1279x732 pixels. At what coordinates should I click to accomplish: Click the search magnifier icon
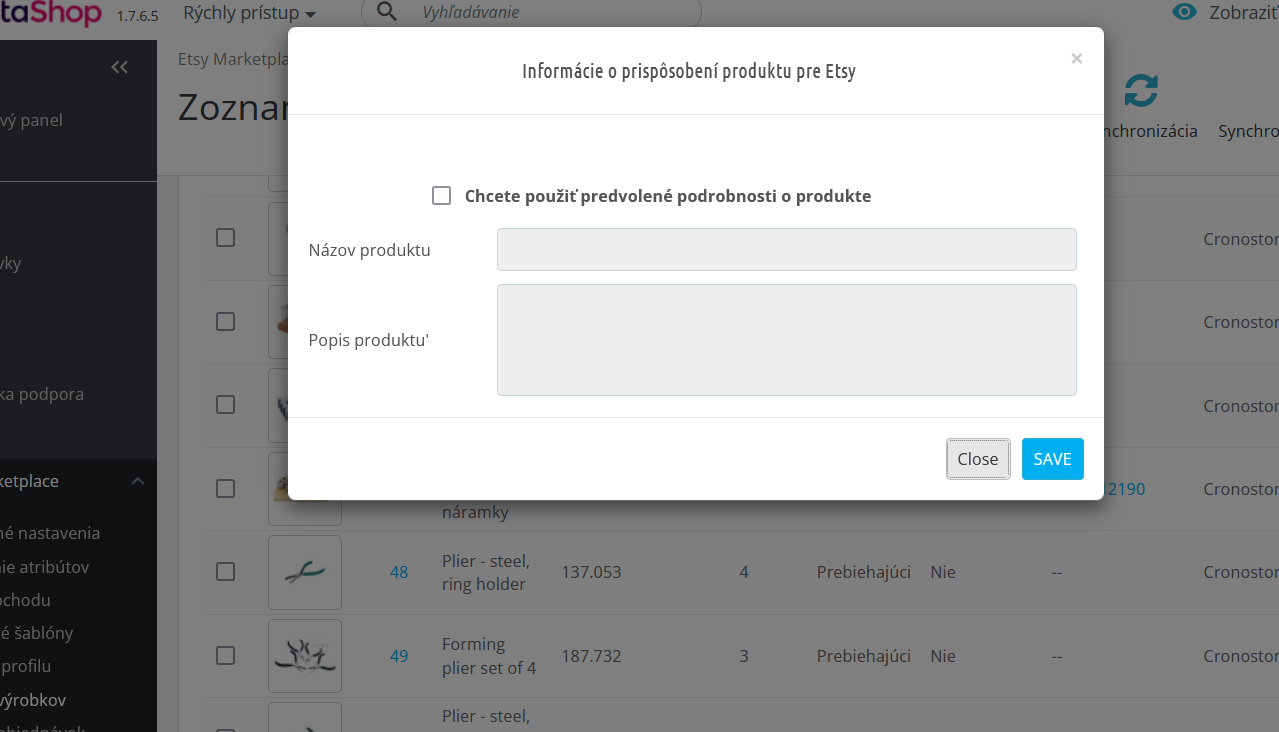tap(387, 13)
